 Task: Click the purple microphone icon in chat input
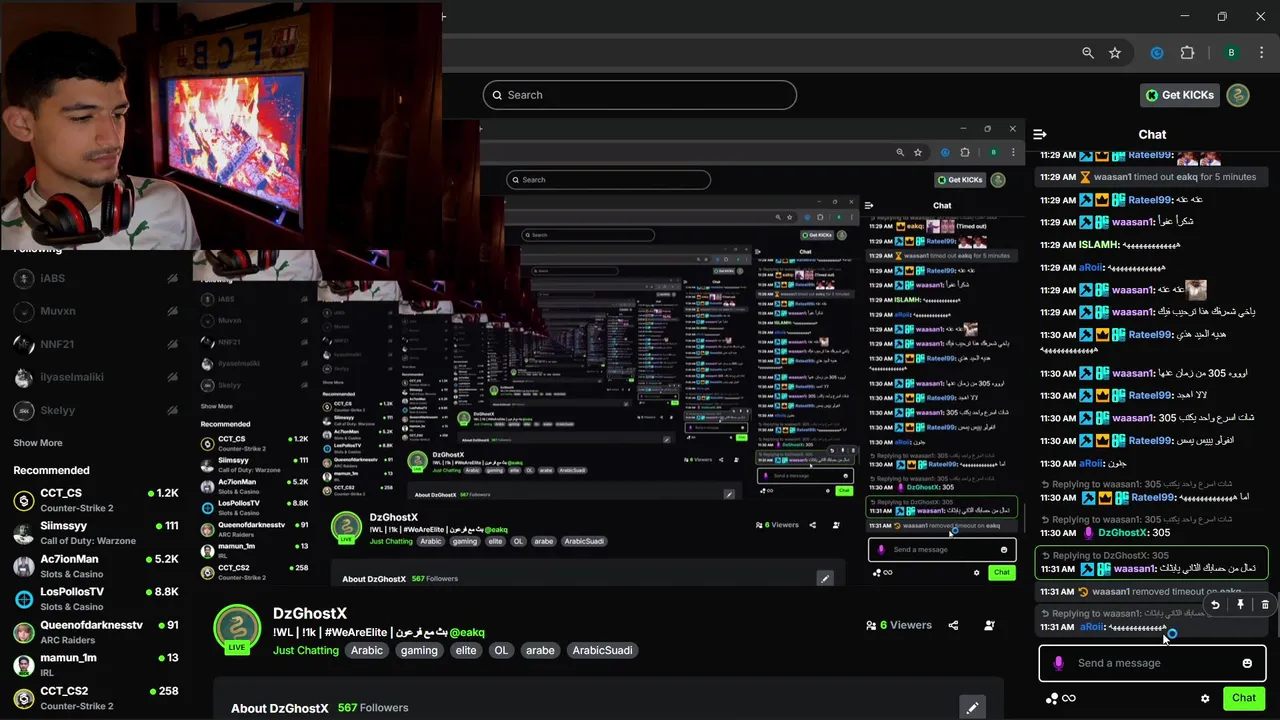click(x=1058, y=663)
